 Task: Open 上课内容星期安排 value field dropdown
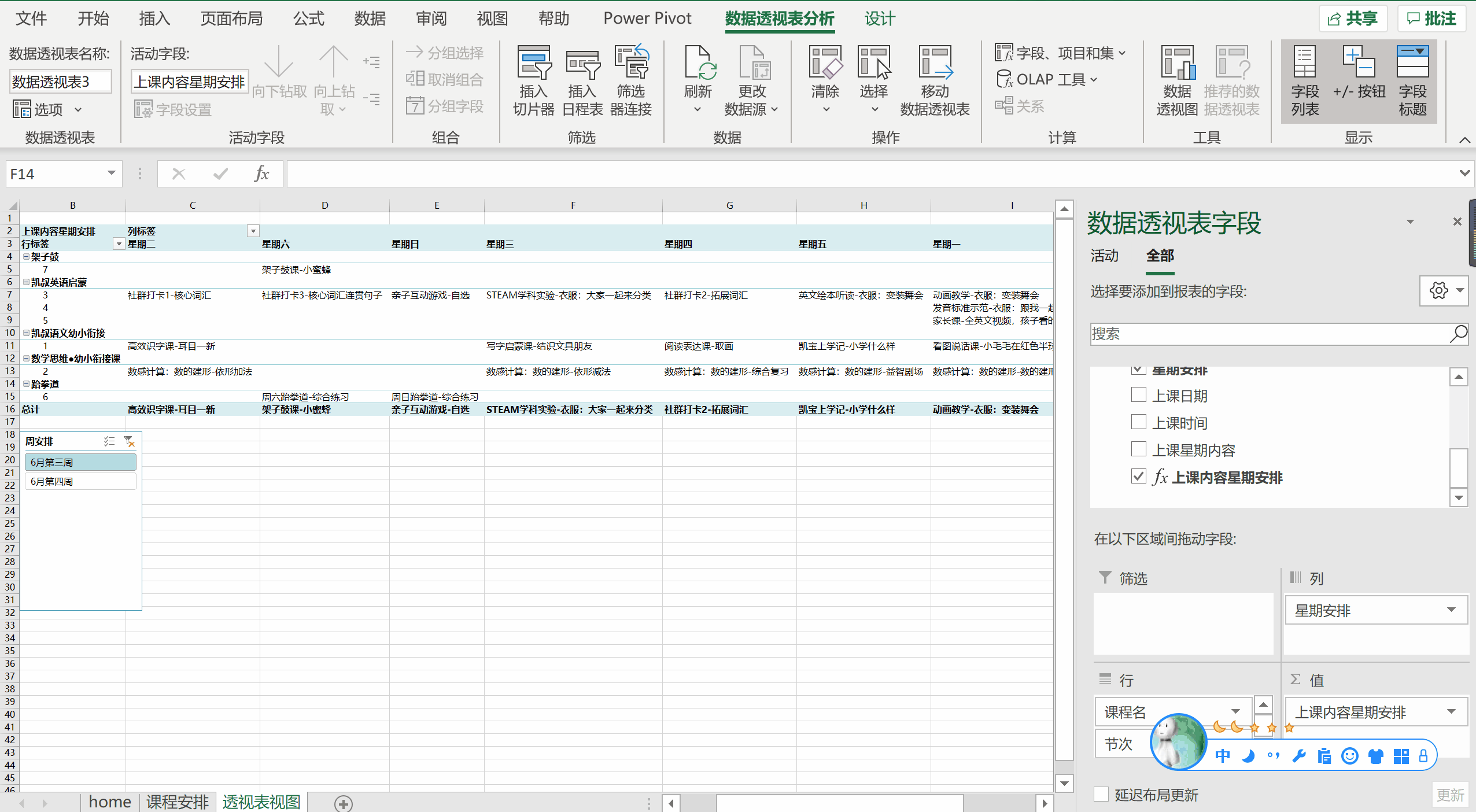coord(1451,712)
